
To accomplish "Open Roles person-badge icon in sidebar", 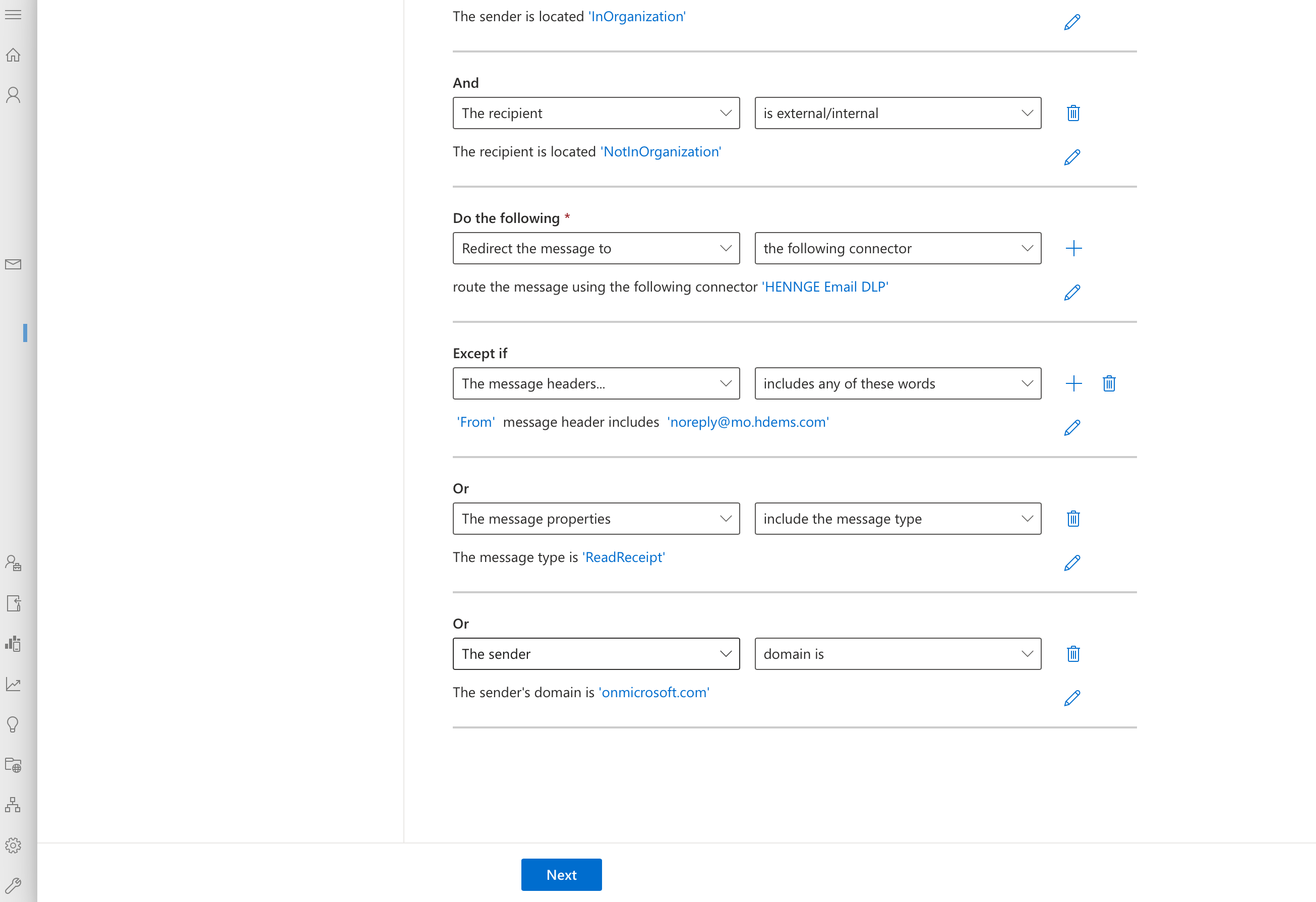I will pos(13,562).
